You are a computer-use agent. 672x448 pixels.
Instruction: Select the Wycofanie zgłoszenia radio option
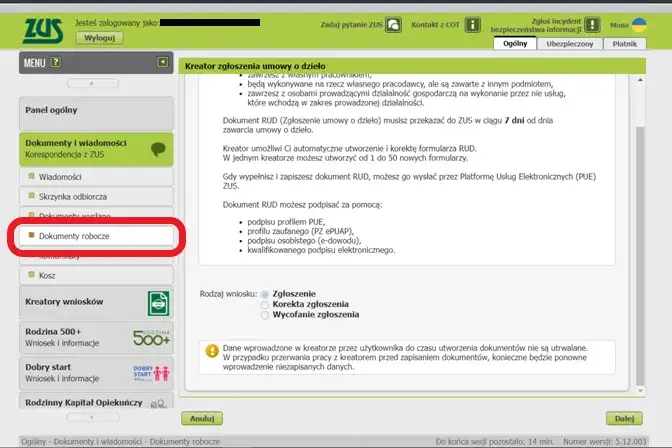[x=265, y=315]
